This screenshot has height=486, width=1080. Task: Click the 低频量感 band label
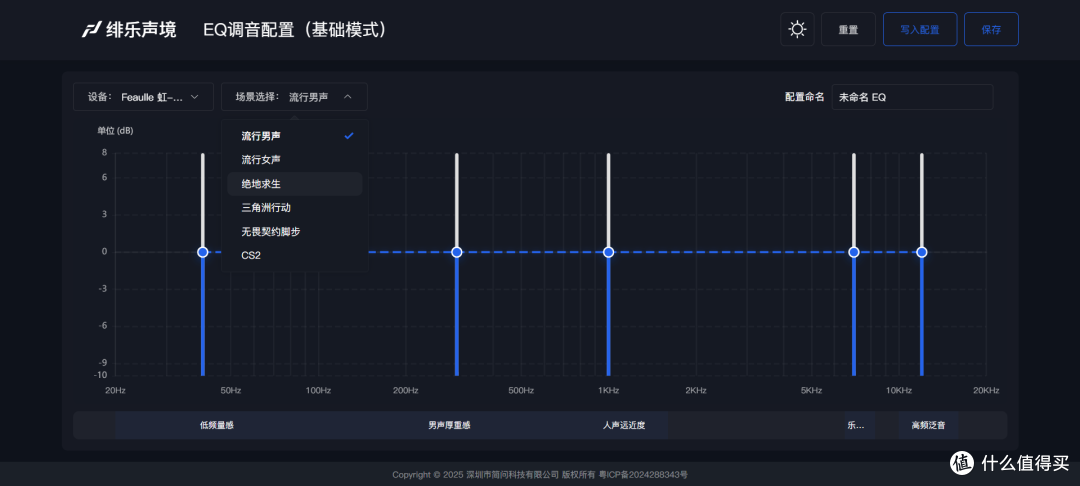pyautogui.click(x=216, y=425)
